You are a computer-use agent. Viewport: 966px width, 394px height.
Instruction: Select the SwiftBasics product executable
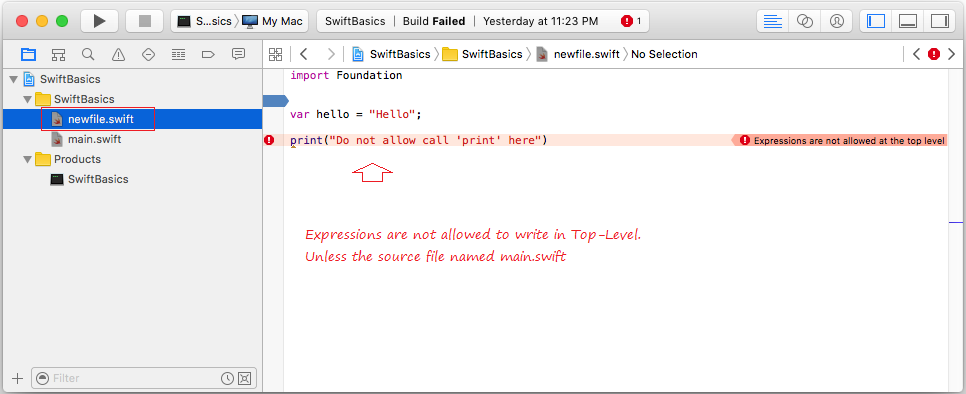(x=132, y=179)
